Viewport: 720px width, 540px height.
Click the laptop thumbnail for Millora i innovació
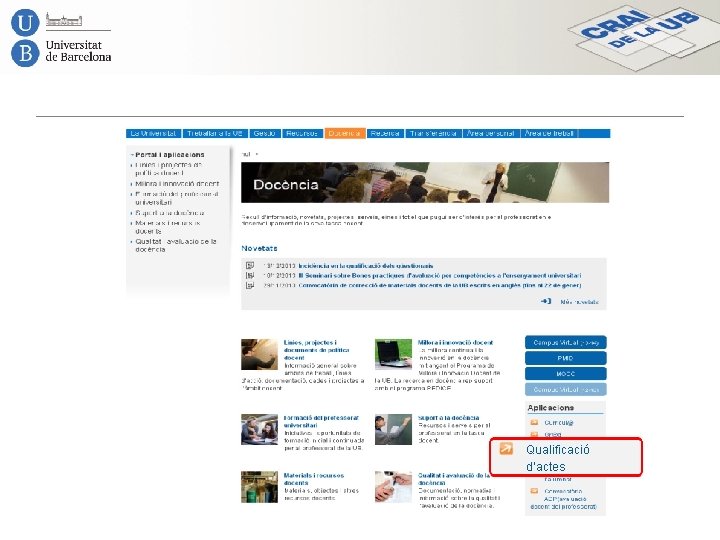pos(393,354)
